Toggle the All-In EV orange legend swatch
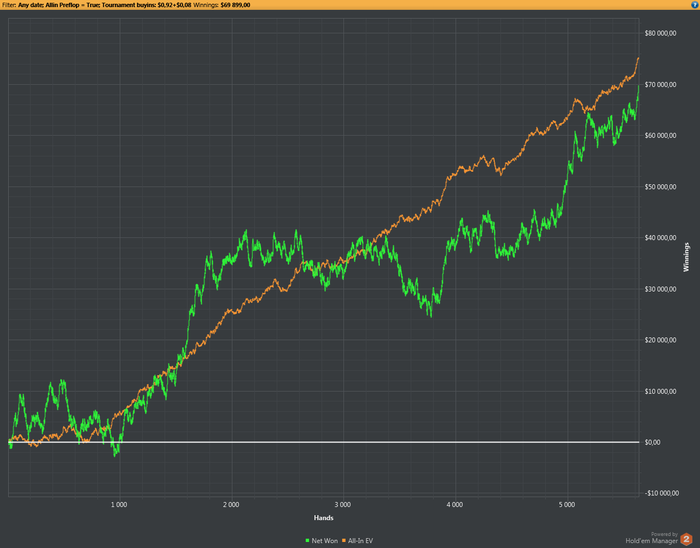This screenshot has width=700, height=548. click(344, 540)
